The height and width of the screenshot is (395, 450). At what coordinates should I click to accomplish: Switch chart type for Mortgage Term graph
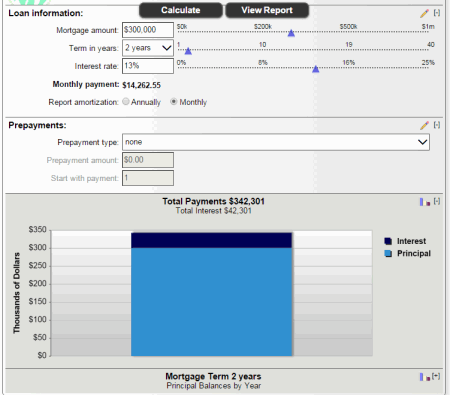425,377
